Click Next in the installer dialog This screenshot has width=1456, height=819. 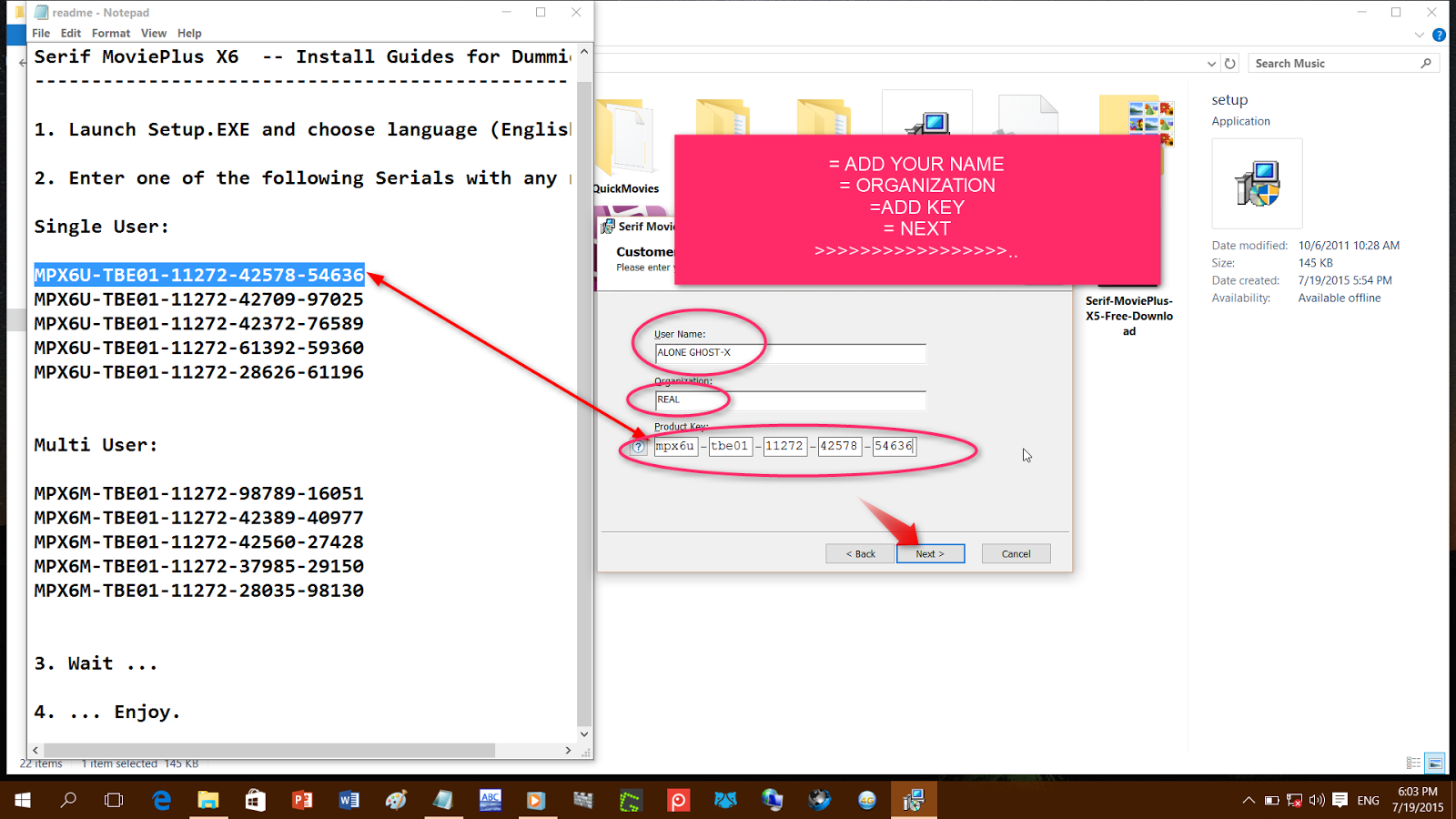click(x=930, y=553)
